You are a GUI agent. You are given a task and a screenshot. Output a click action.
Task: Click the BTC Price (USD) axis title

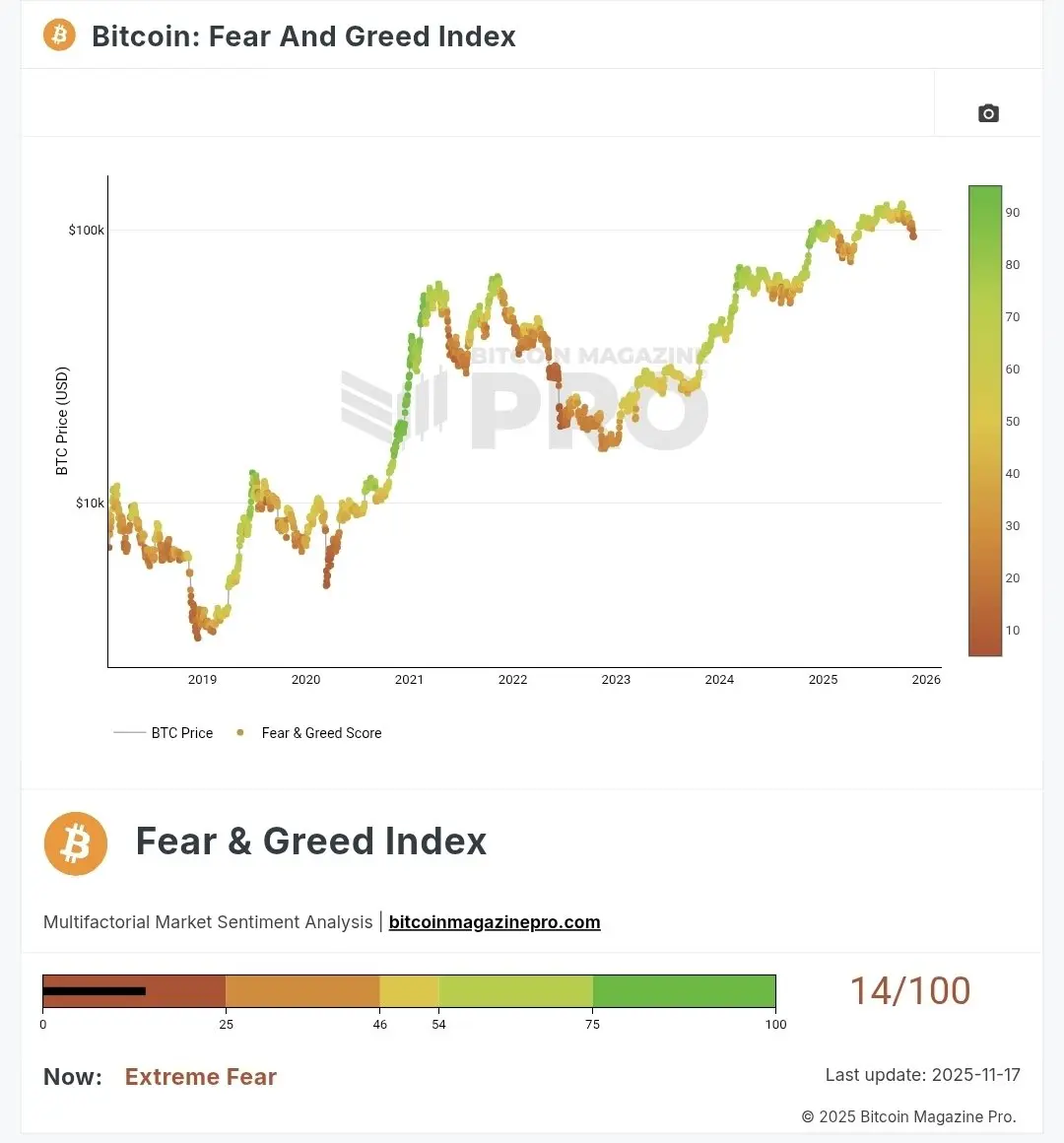(62, 421)
